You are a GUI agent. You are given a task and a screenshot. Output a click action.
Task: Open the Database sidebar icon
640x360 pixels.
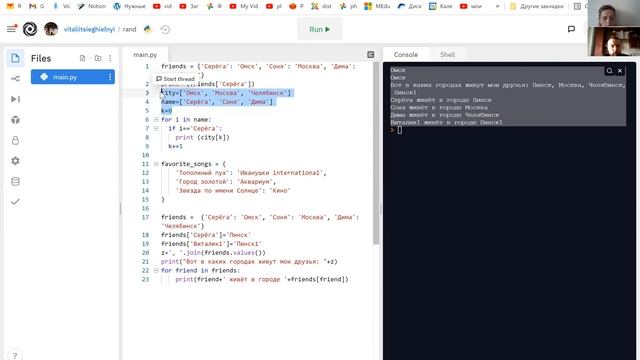(x=15, y=181)
